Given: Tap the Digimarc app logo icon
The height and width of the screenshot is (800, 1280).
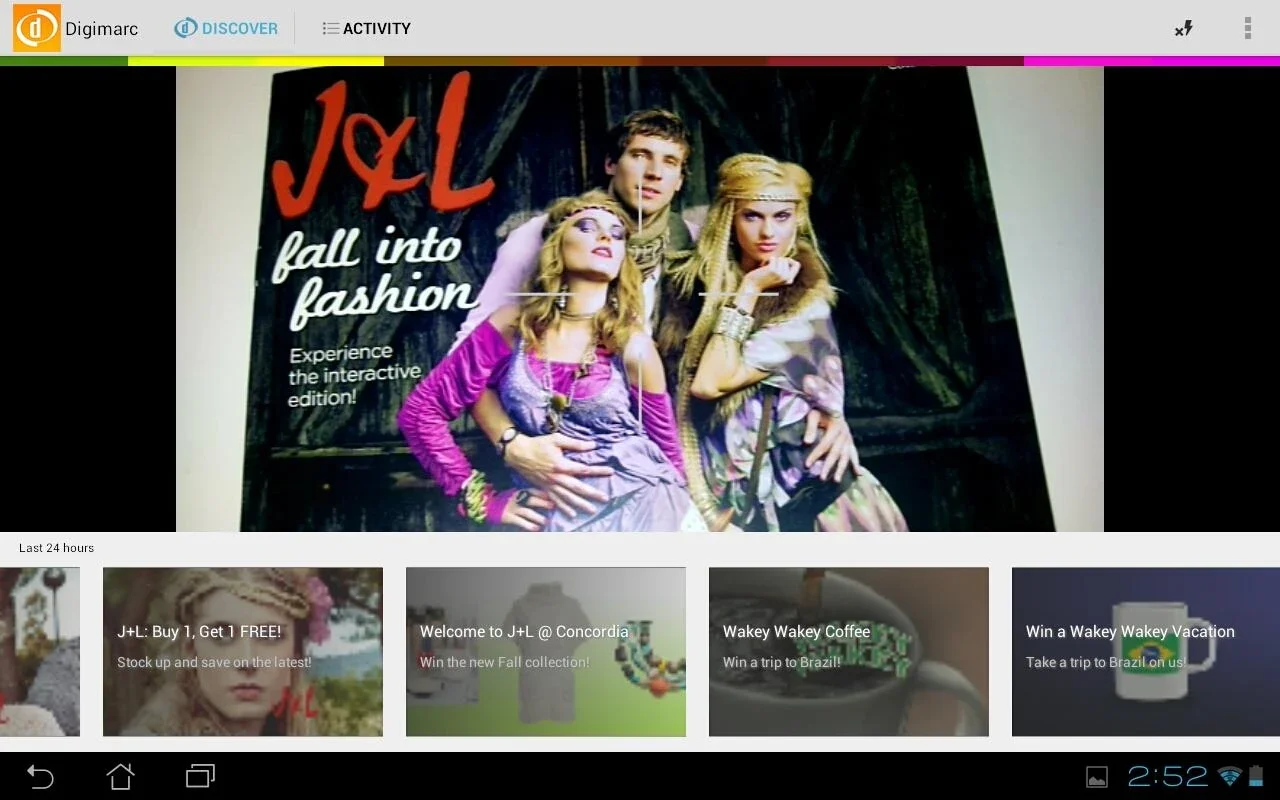Looking at the screenshot, I should (x=37, y=28).
